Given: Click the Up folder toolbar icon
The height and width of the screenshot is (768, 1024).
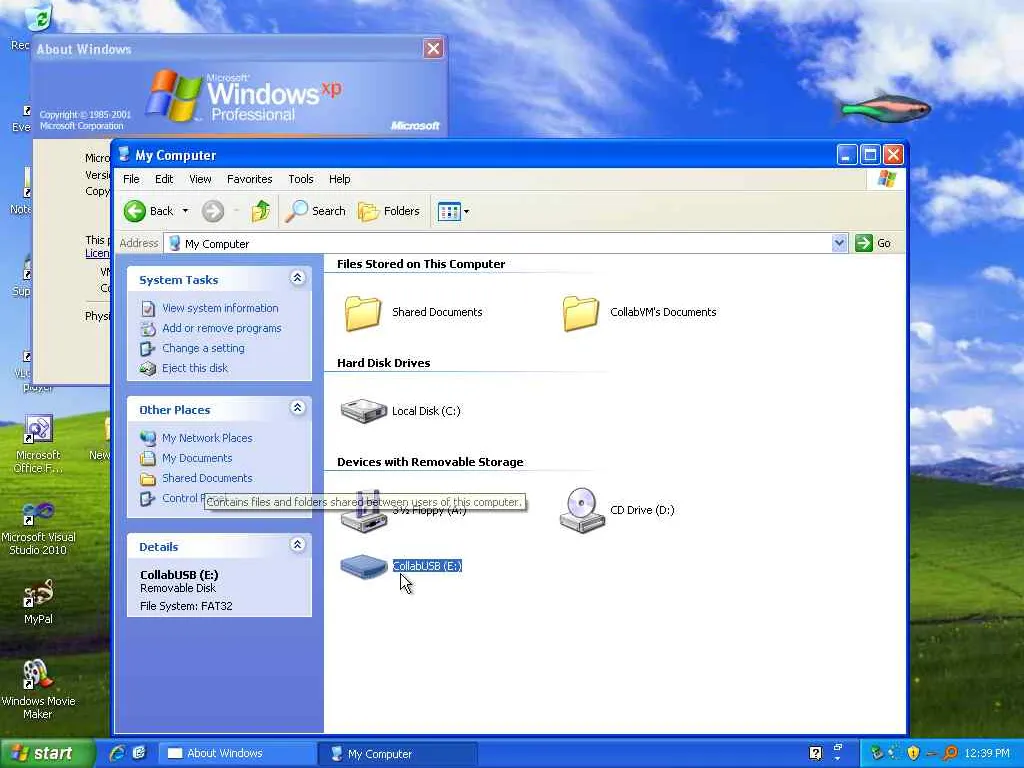Looking at the screenshot, I should (x=261, y=211).
